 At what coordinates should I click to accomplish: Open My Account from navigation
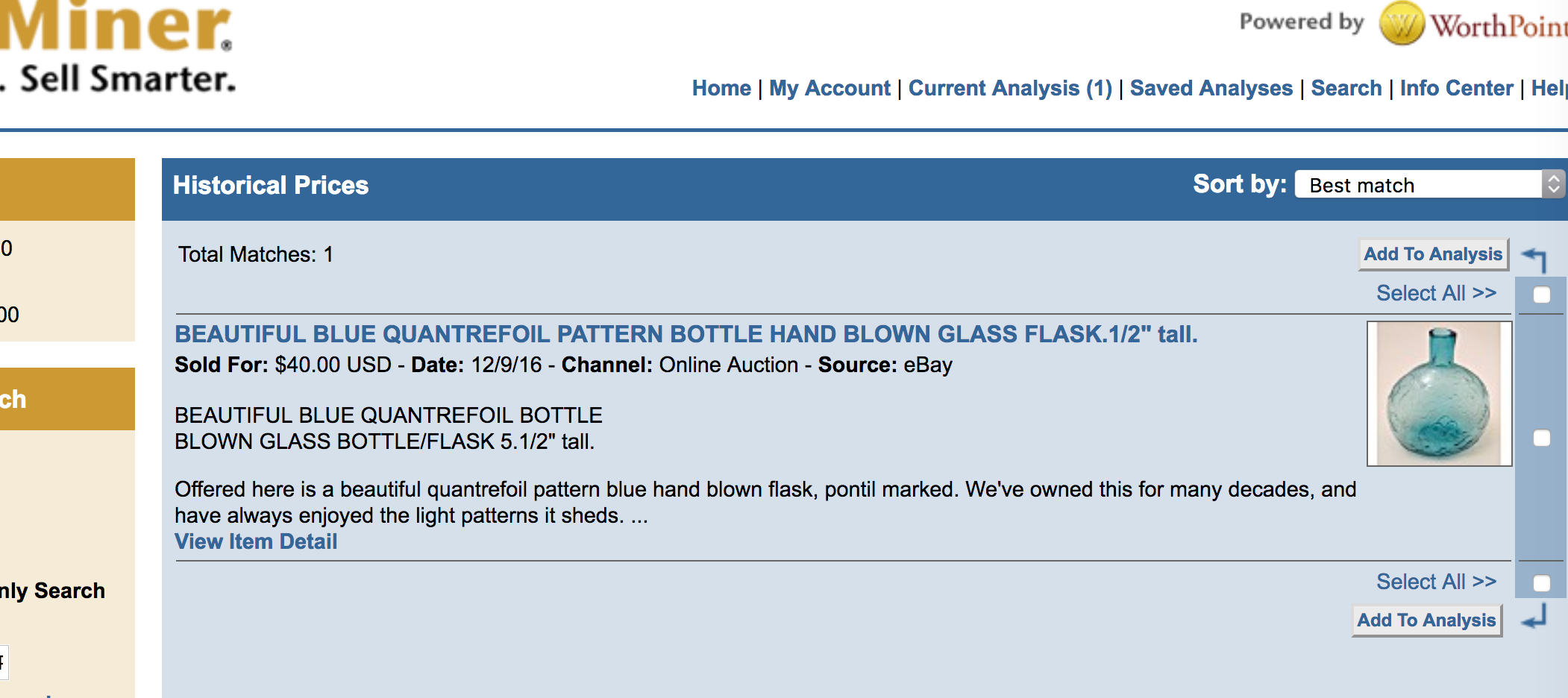[x=830, y=88]
